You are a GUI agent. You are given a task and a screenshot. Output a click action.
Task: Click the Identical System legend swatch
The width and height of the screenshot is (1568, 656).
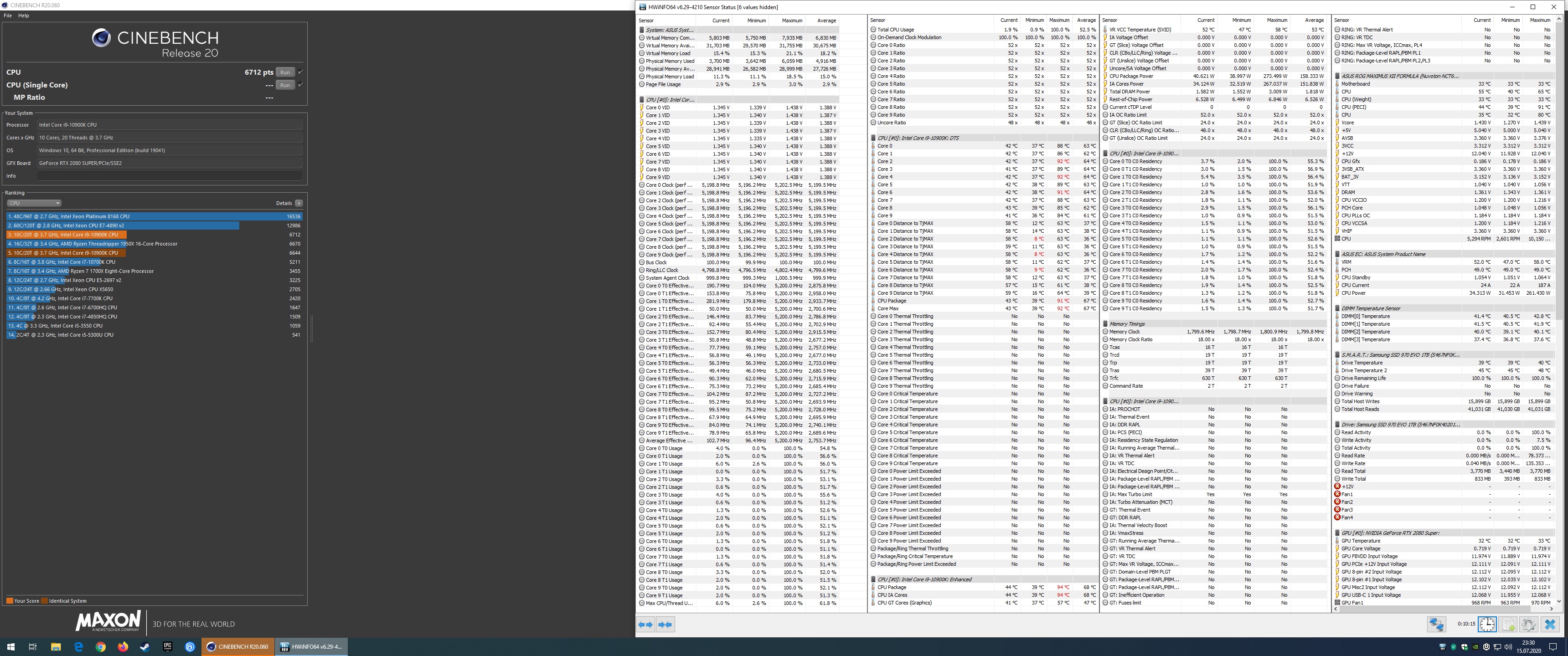(x=44, y=600)
